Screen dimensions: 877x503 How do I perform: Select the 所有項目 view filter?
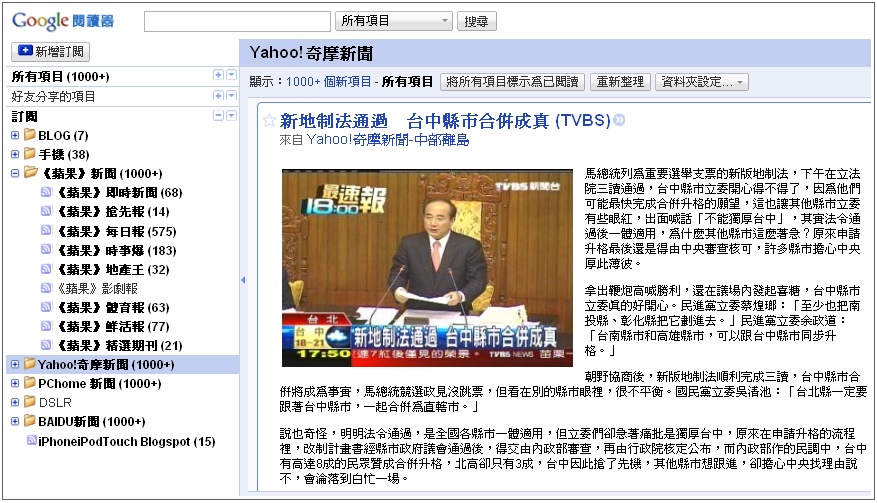tap(407, 82)
